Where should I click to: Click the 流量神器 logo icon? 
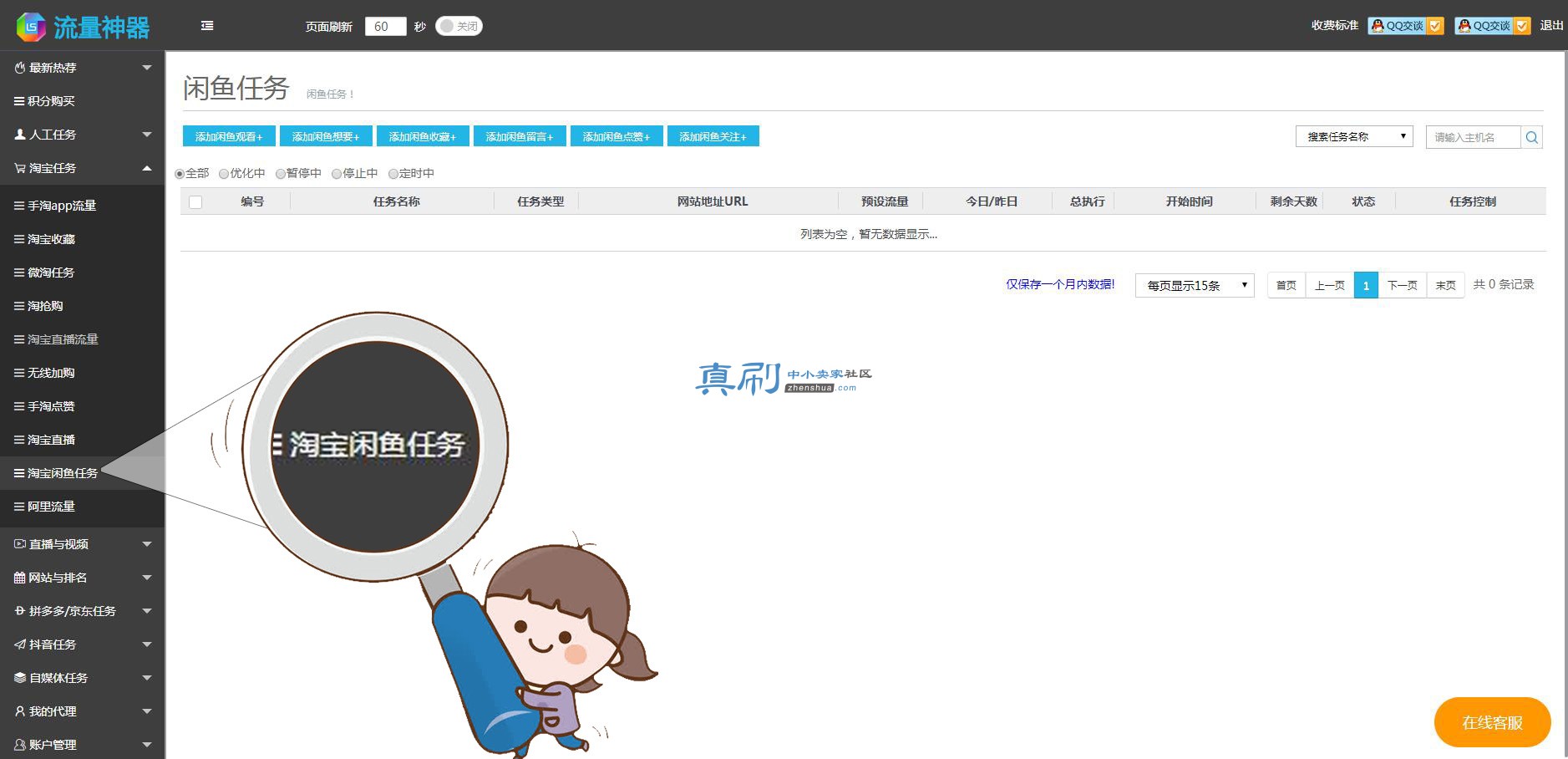[x=31, y=27]
